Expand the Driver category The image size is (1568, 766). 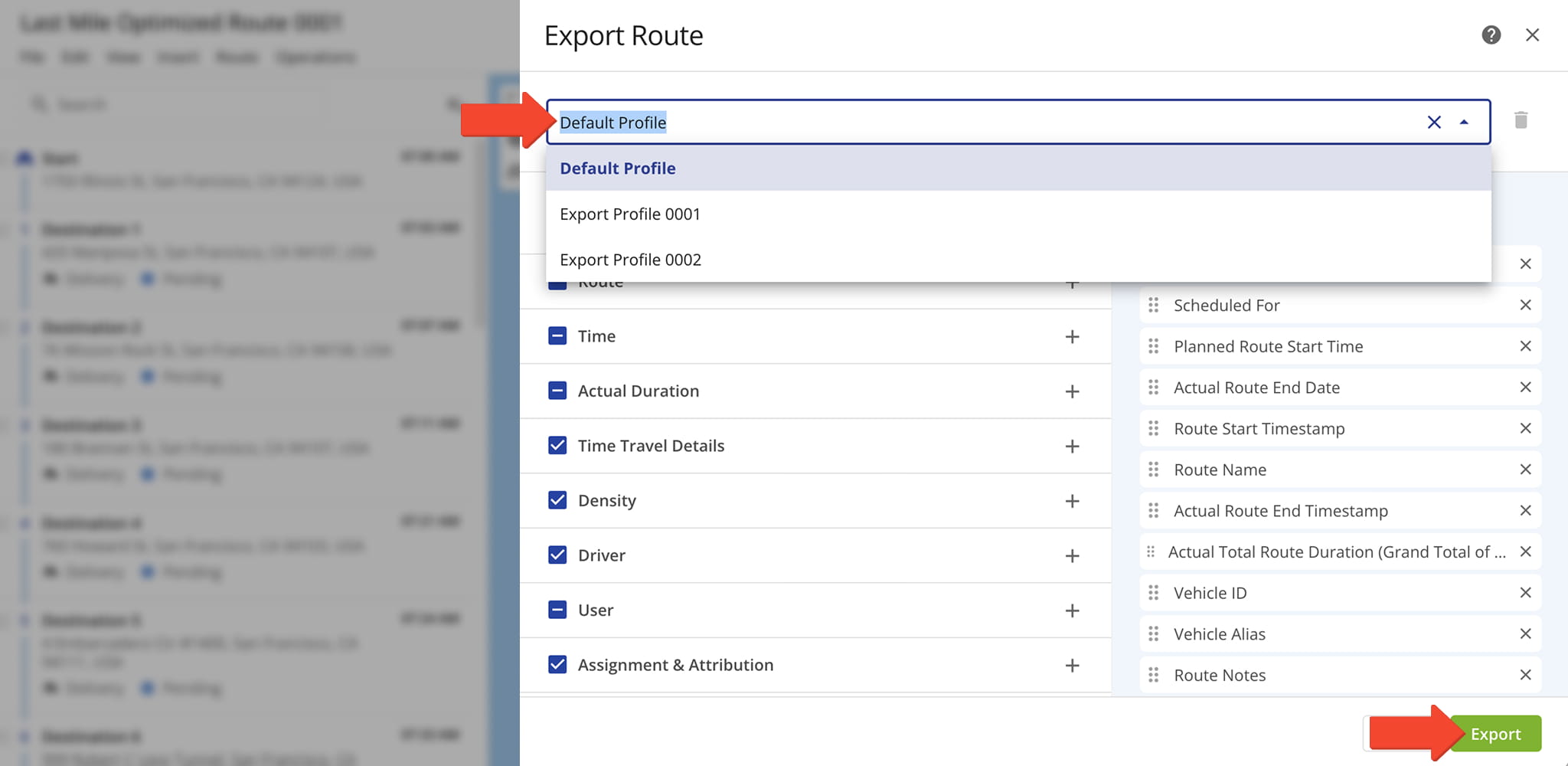coord(1072,556)
